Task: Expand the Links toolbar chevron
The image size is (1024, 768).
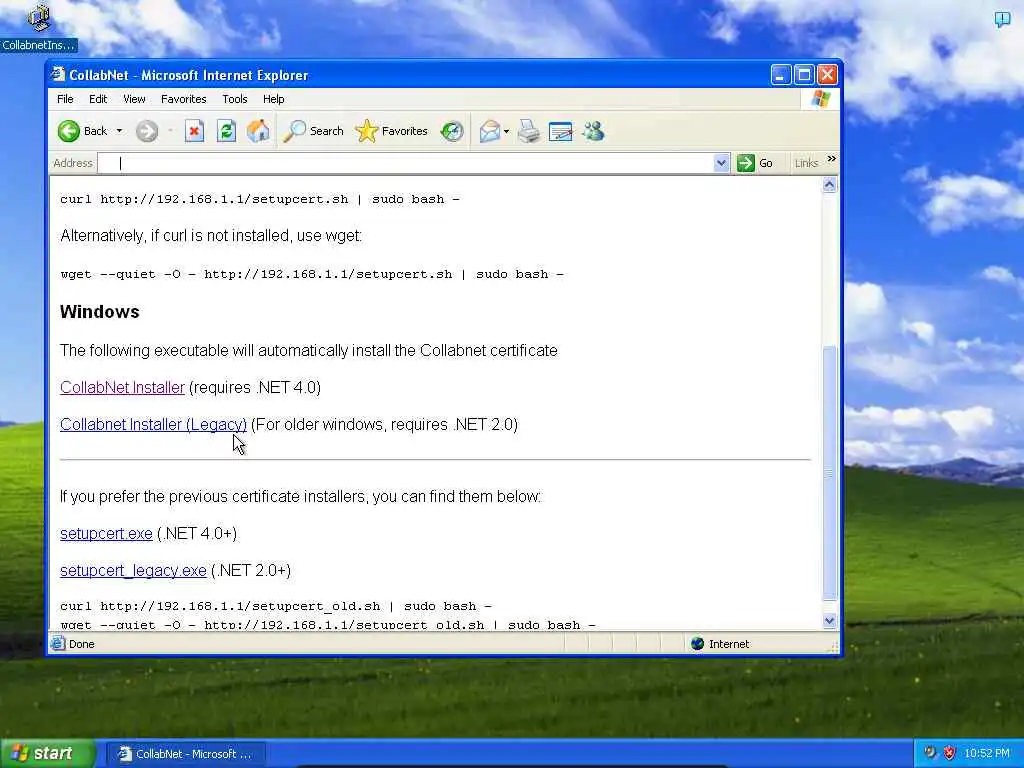Action: coord(831,159)
